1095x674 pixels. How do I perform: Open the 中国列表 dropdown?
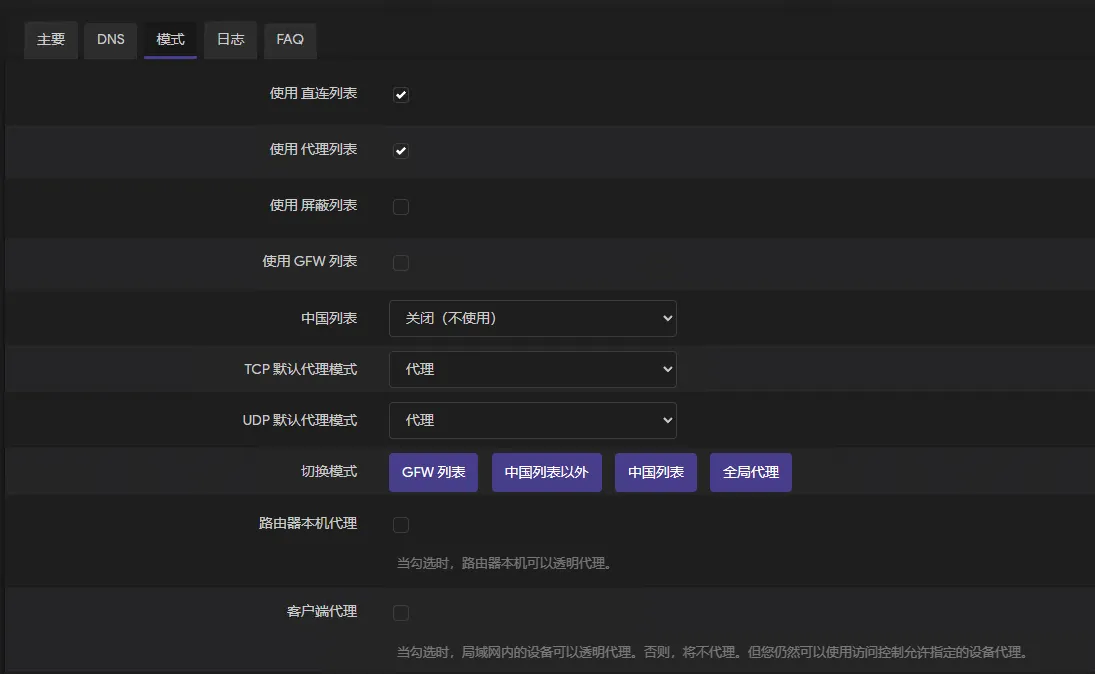pyautogui.click(x=532, y=318)
